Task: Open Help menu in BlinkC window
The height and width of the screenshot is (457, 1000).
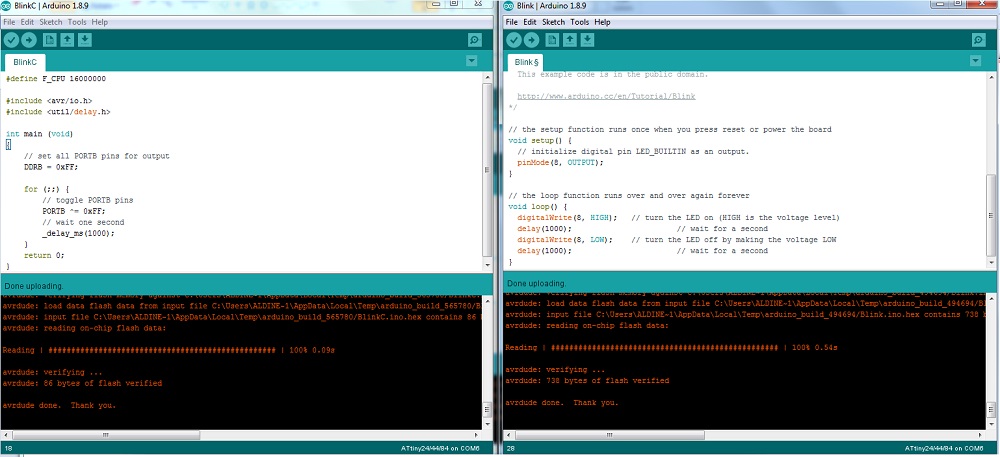Action: point(99,22)
